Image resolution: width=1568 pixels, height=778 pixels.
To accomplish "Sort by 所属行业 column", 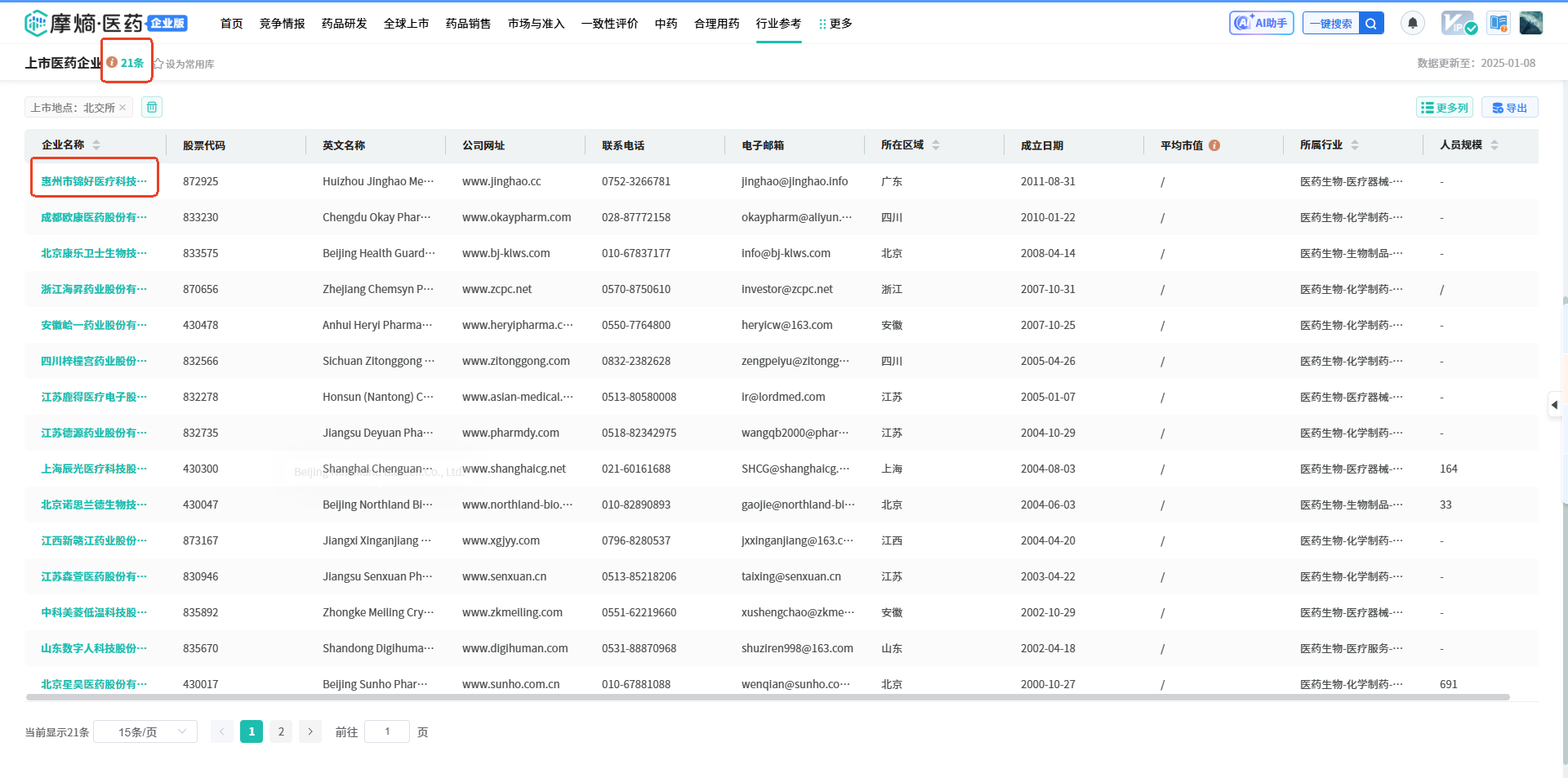I will point(1355,144).
